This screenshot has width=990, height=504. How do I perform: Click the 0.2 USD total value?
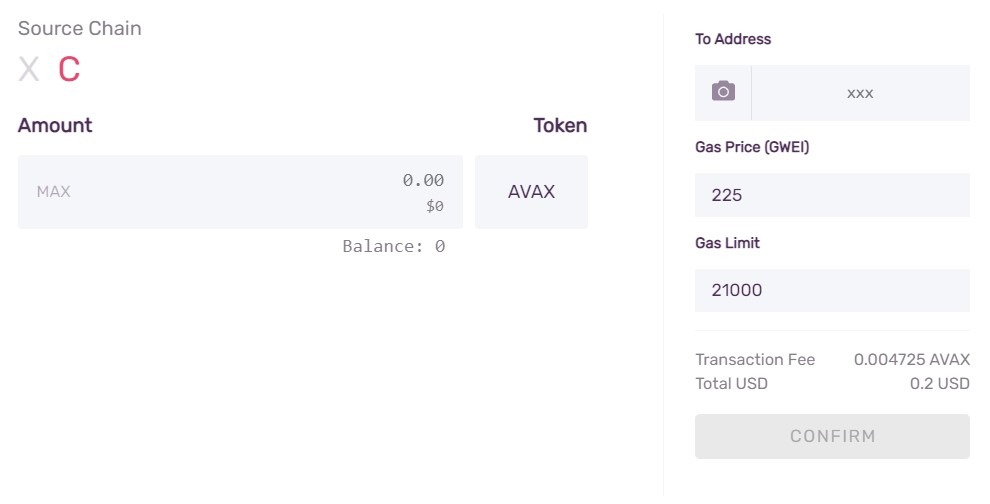coord(939,383)
